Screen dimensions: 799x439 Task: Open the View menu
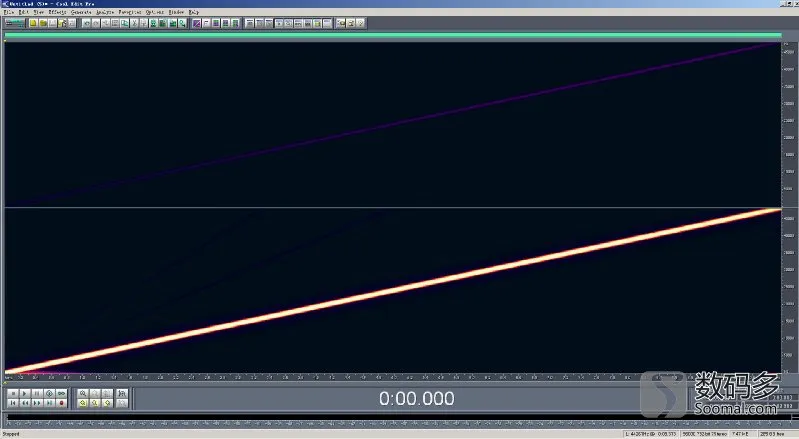click(39, 12)
